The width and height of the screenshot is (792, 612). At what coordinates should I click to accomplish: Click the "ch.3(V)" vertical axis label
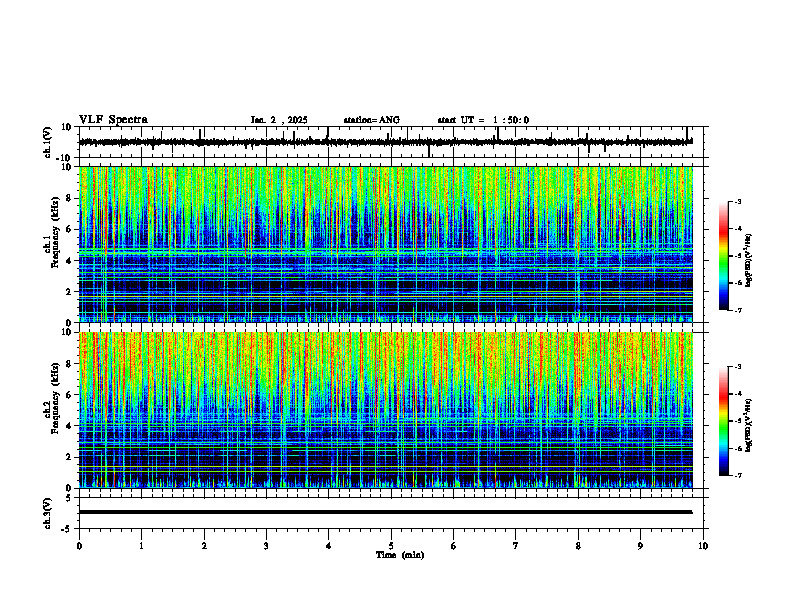pyautogui.click(x=48, y=513)
